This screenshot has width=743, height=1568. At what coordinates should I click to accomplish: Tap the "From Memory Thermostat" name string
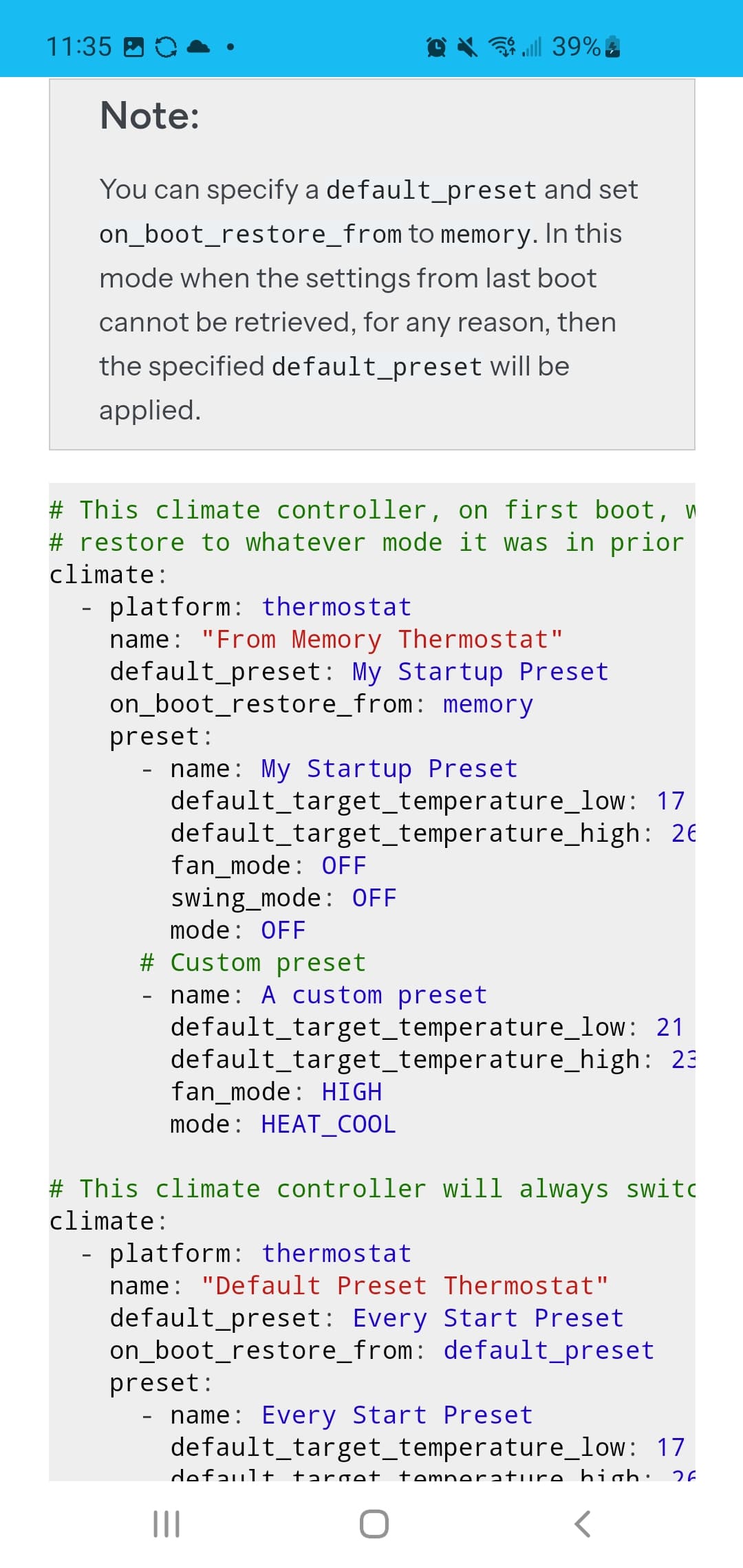tap(383, 640)
